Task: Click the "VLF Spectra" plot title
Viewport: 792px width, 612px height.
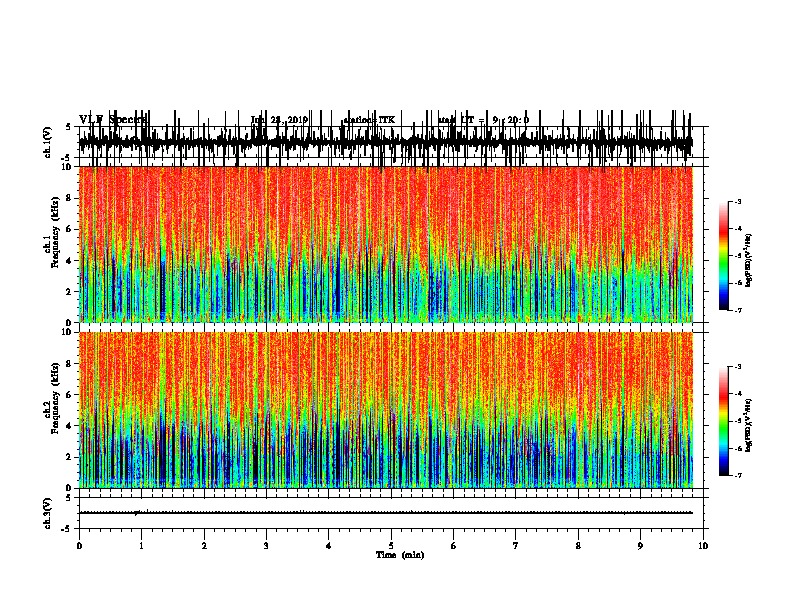Action: coord(114,119)
